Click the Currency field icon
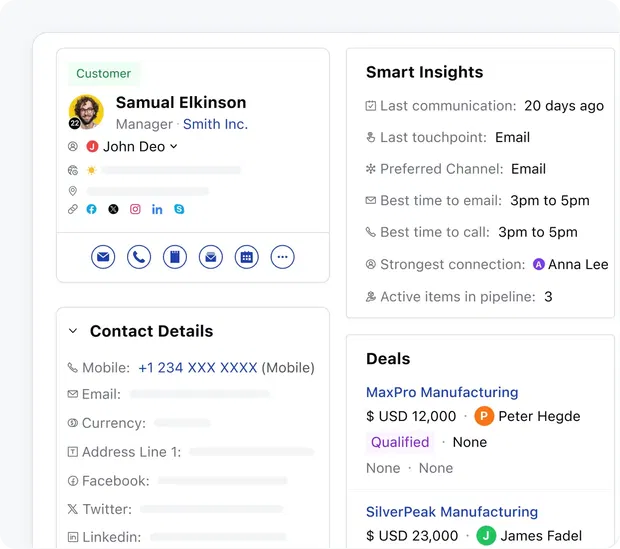 point(73,423)
